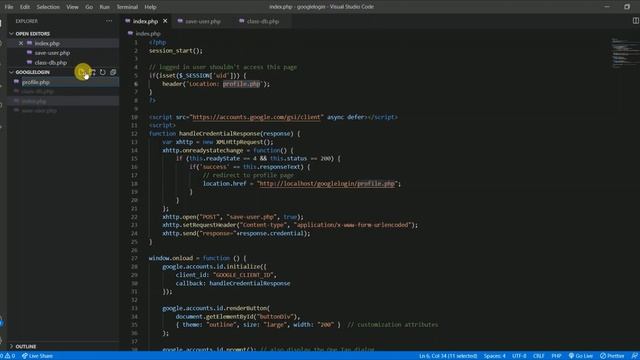Change indentation via Spaces: 4
Viewport: 640px width, 360px height.
coord(494,356)
